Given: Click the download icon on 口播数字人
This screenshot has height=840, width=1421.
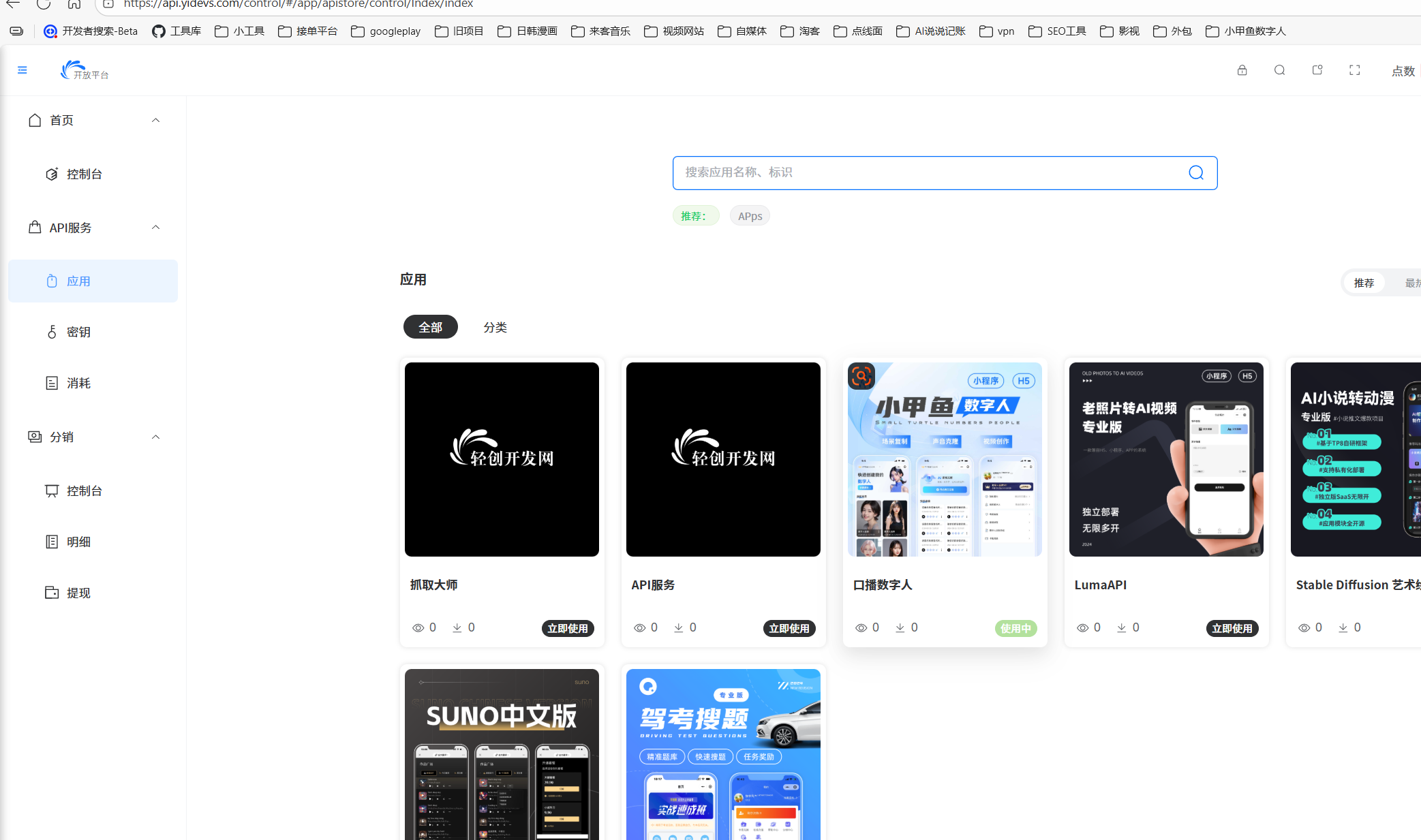Looking at the screenshot, I should pos(900,628).
